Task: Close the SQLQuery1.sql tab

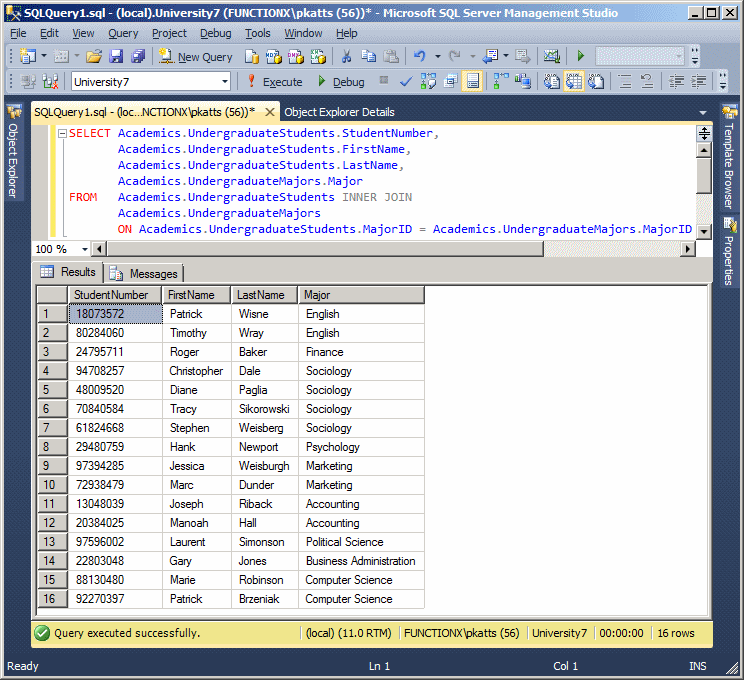Action: [270, 112]
